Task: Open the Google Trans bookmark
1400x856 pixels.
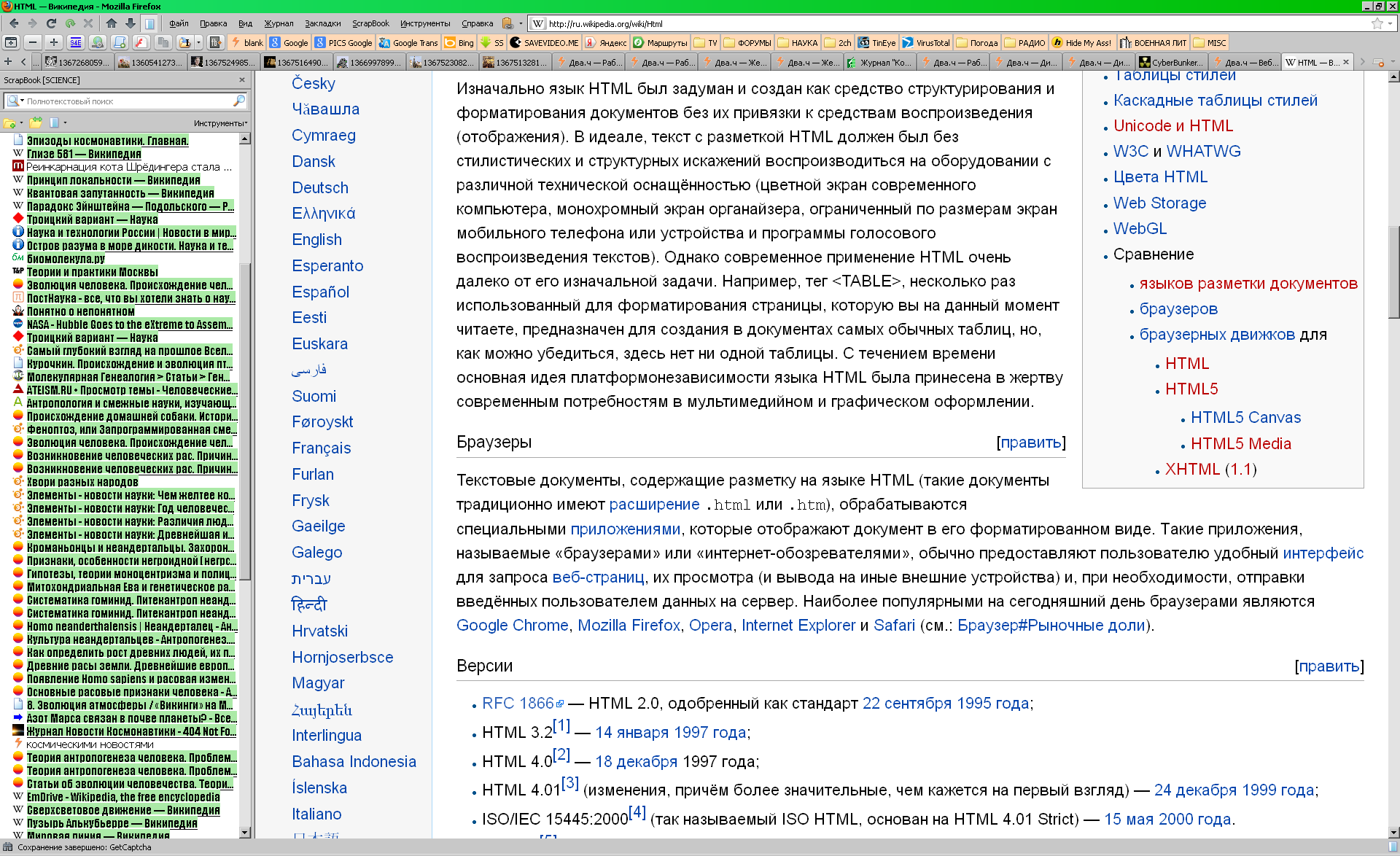Action: coord(408,42)
